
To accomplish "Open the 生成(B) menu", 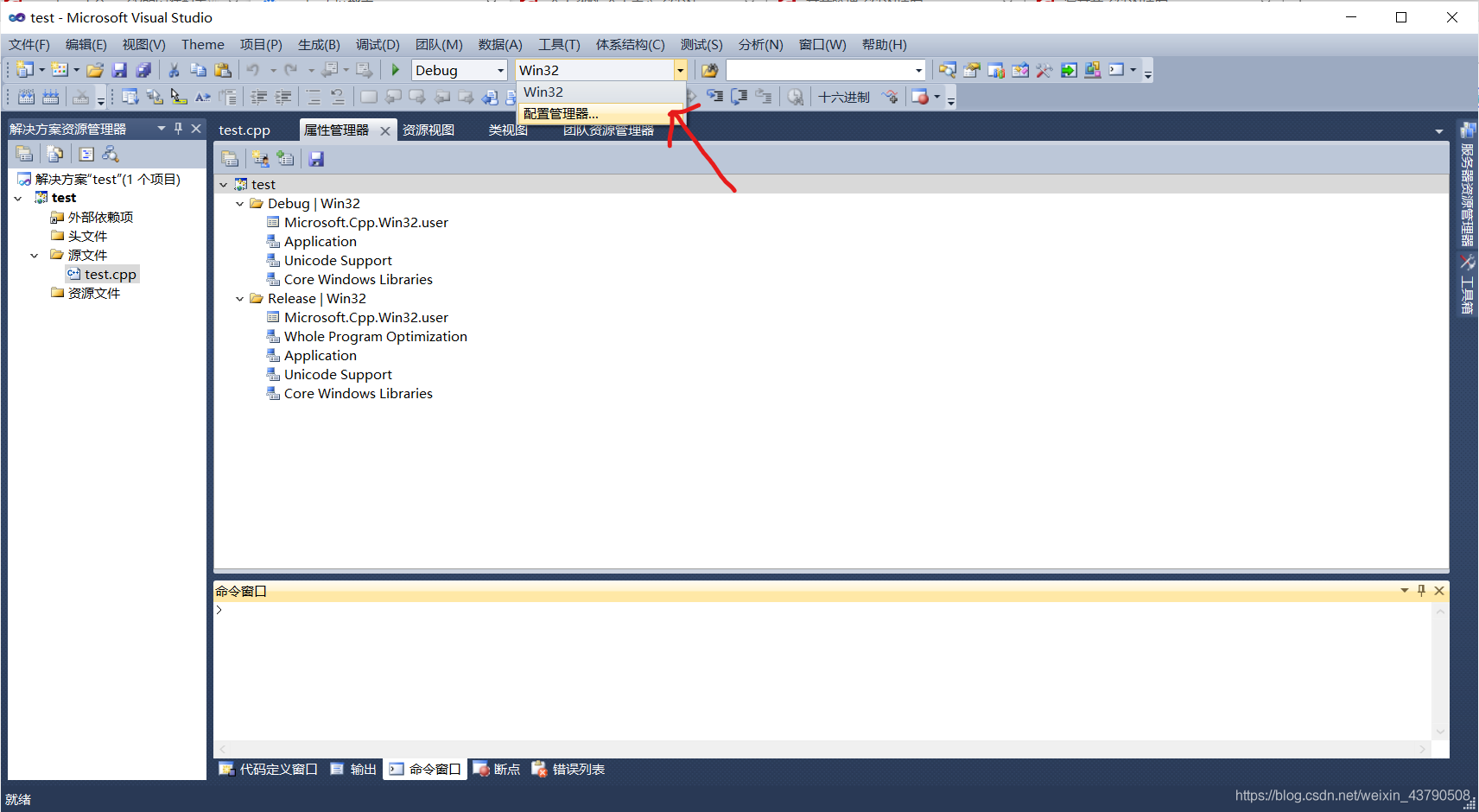I will (319, 45).
